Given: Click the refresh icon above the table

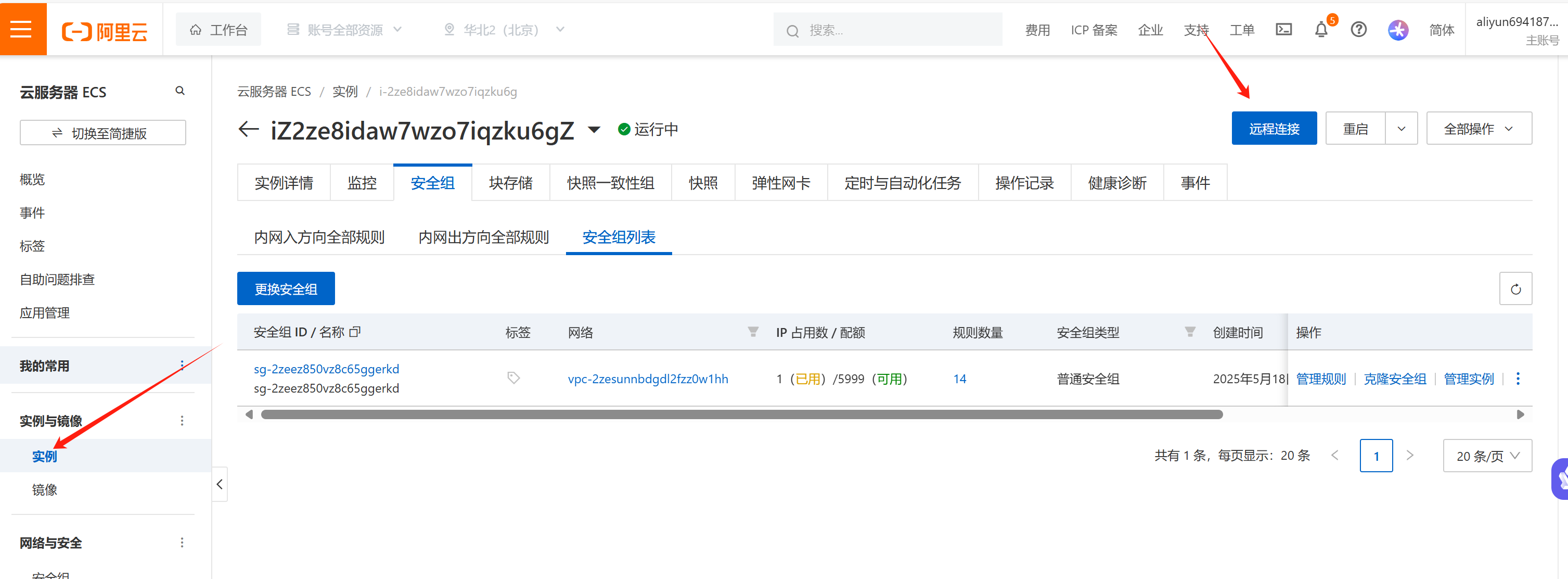Looking at the screenshot, I should pyautogui.click(x=1515, y=289).
